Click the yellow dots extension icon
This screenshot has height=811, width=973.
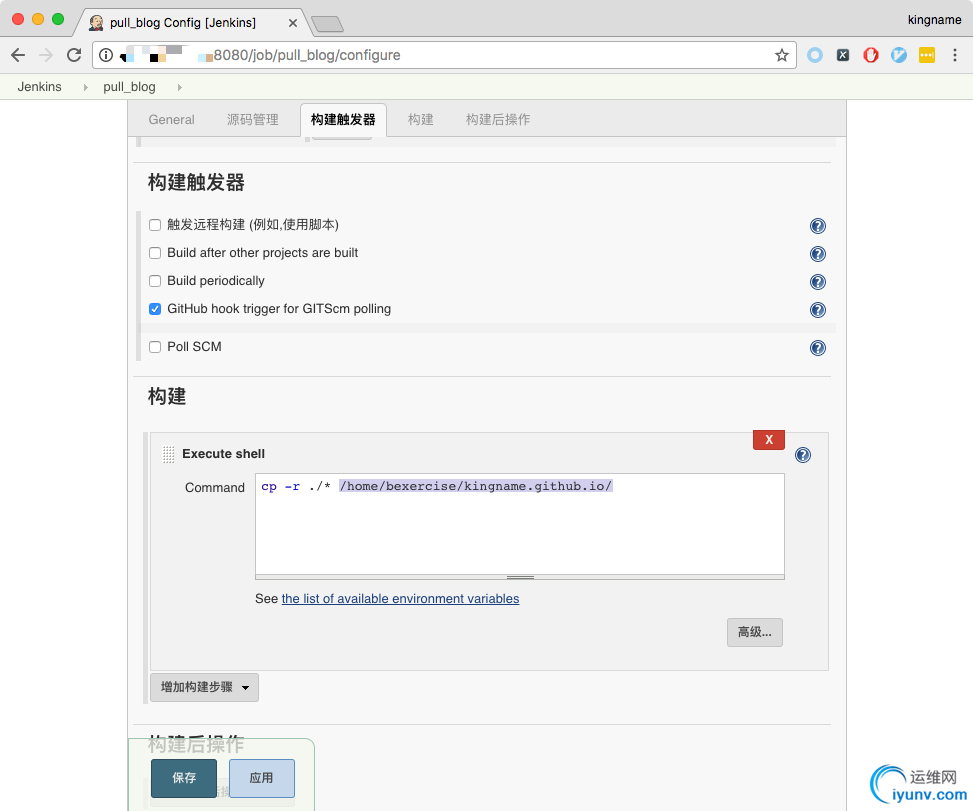(x=926, y=55)
